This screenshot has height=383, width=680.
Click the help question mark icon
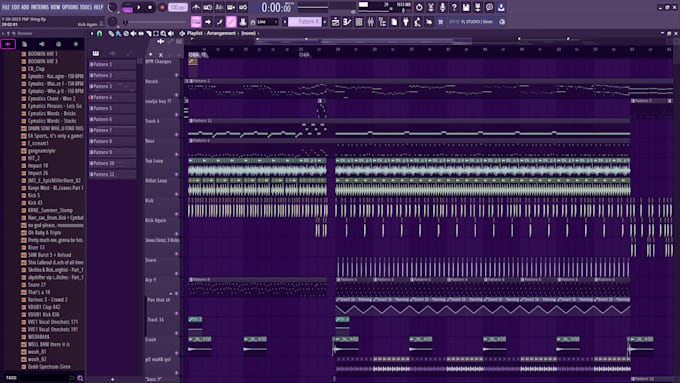tap(454, 7)
